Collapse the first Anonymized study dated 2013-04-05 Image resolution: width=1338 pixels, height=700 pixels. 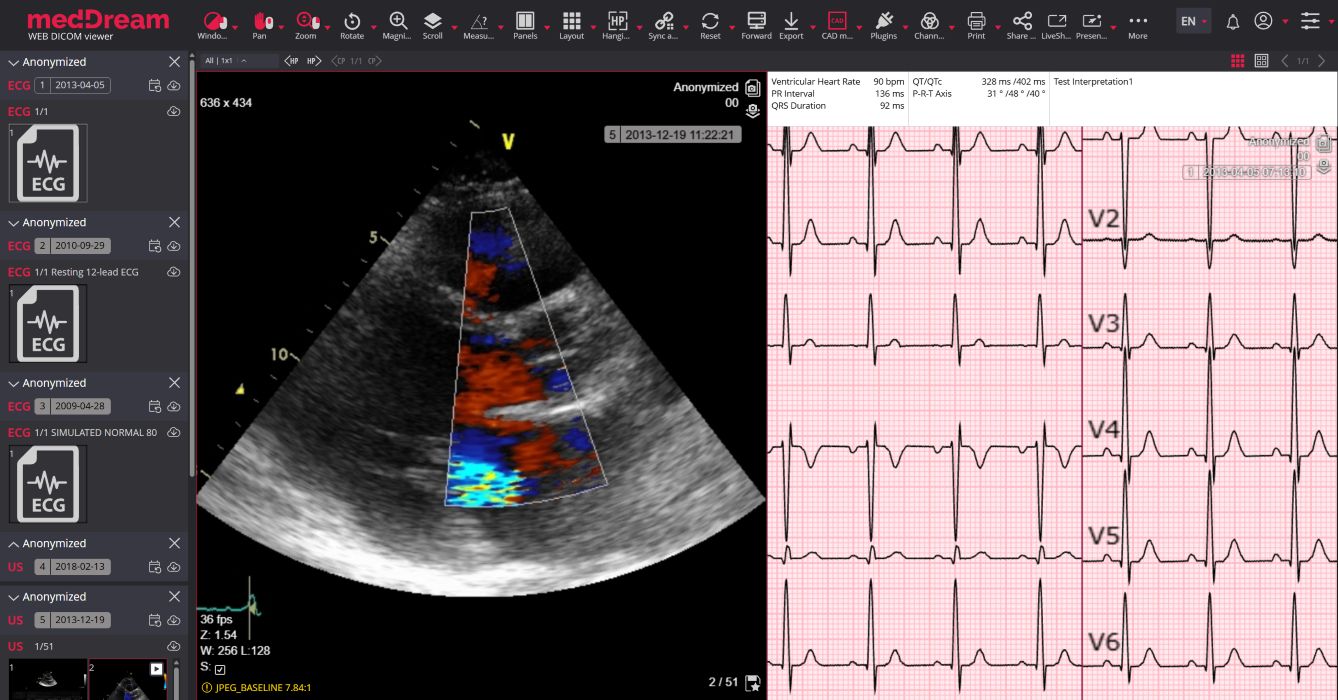[x=14, y=62]
